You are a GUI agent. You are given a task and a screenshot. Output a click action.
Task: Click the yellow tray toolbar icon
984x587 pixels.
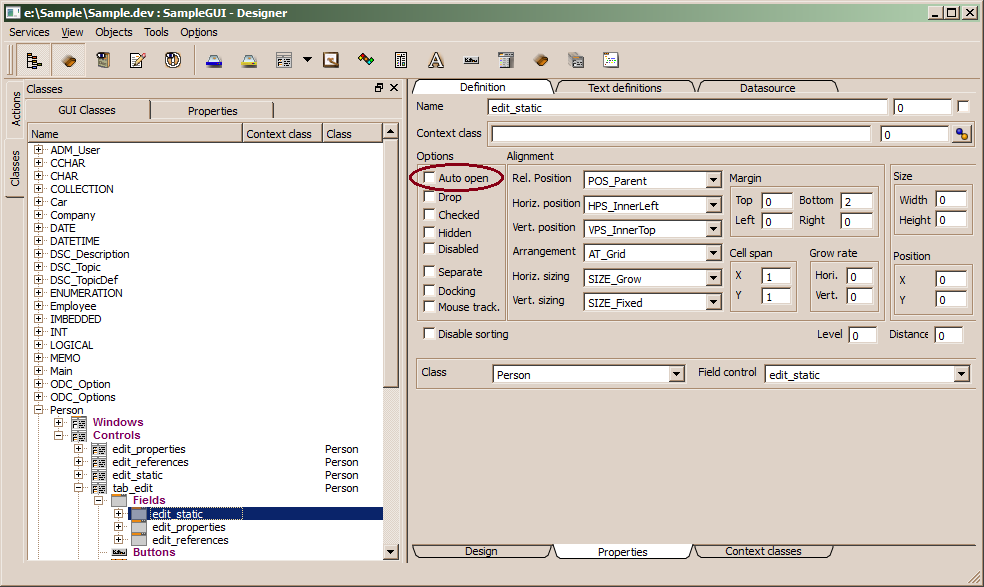(249, 60)
